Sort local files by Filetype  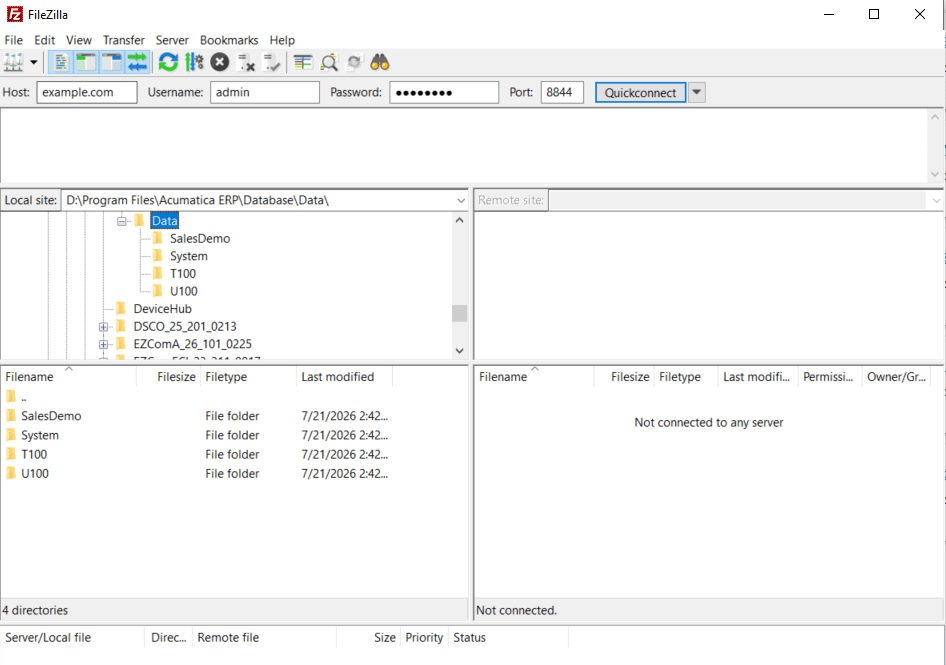tap(249, 377)
